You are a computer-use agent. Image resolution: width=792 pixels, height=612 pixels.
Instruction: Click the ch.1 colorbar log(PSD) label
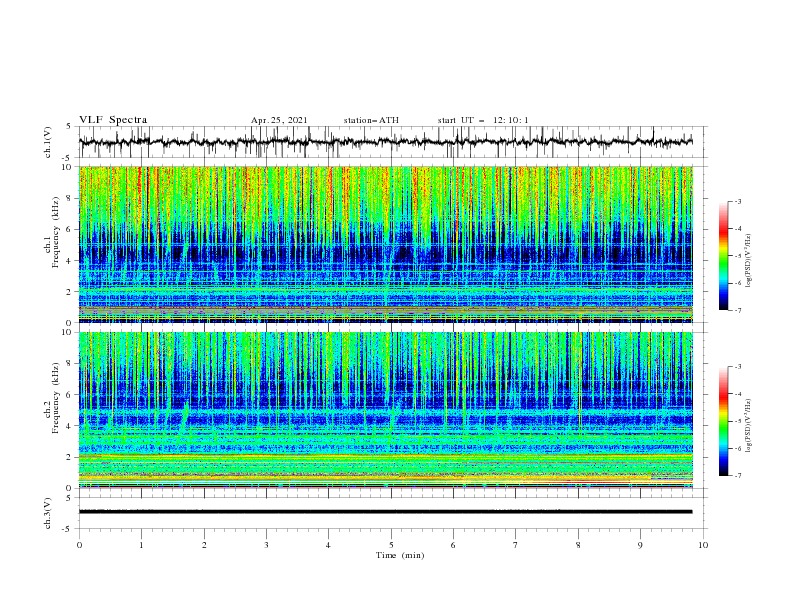[x=749, y=261]
